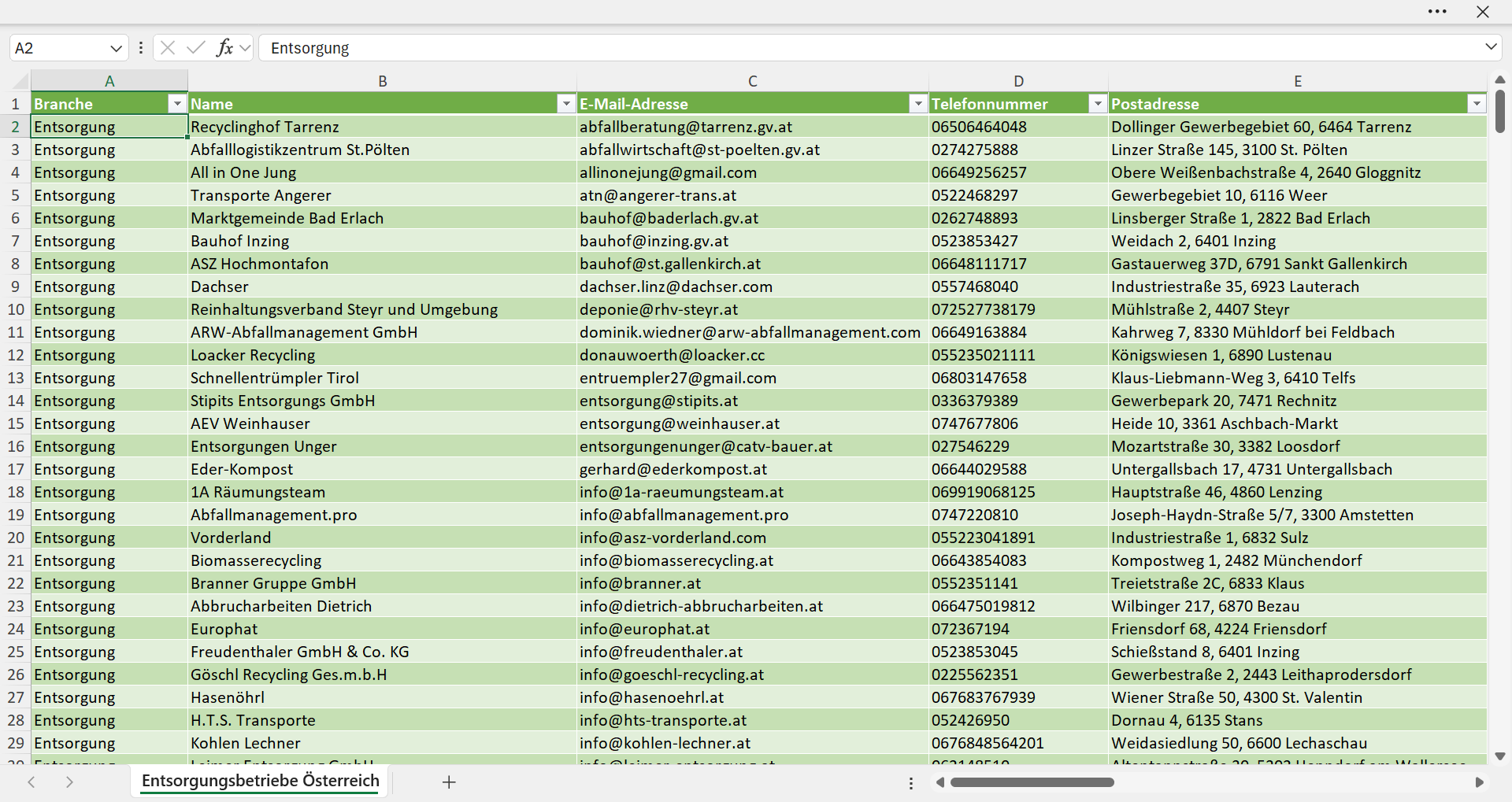Click the Name Box showing A2
The height and width of the screenshot is (802, 1512).
coord(59,48)
